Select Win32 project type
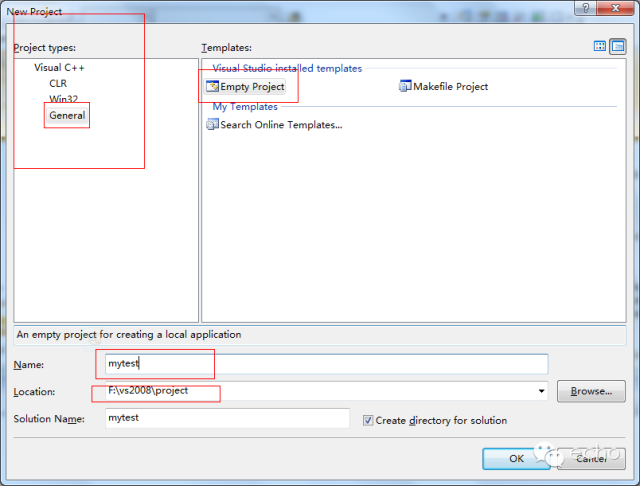 coord(63,99)
